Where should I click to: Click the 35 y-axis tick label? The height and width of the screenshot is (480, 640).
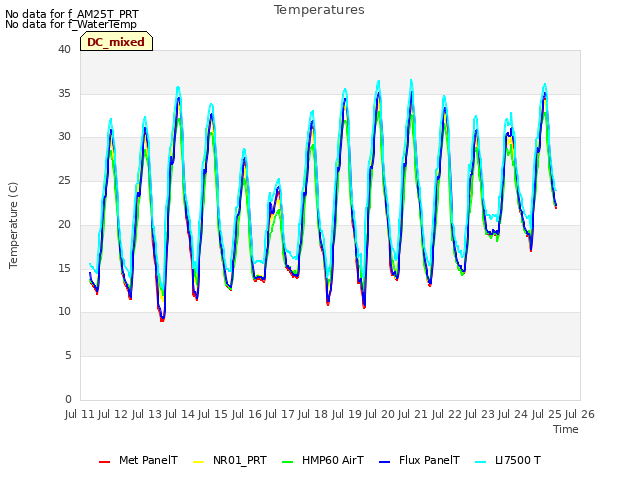click(64, 93)
